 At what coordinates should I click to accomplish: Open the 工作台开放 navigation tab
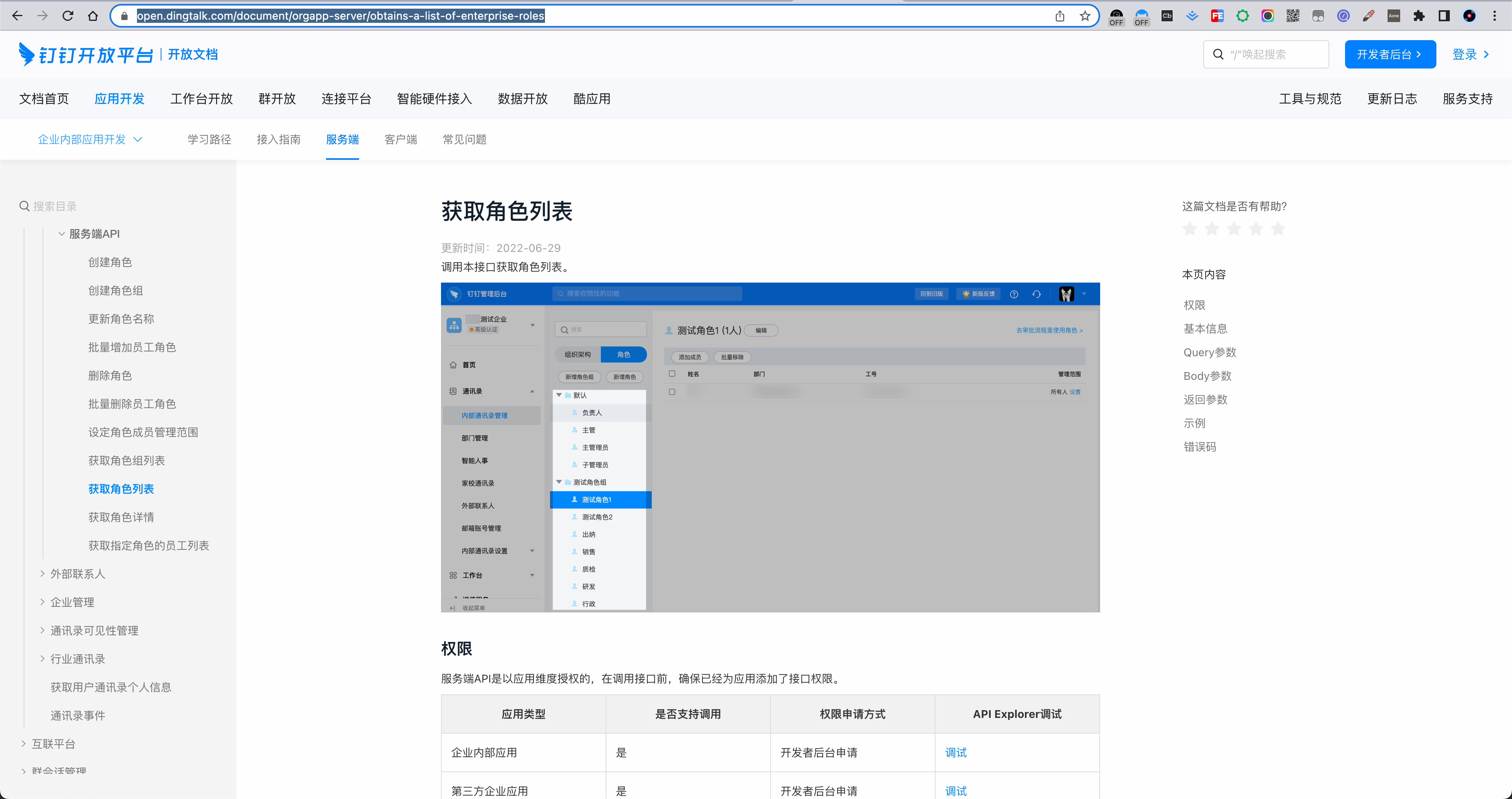pyautogui.click(x=201, y=99)
